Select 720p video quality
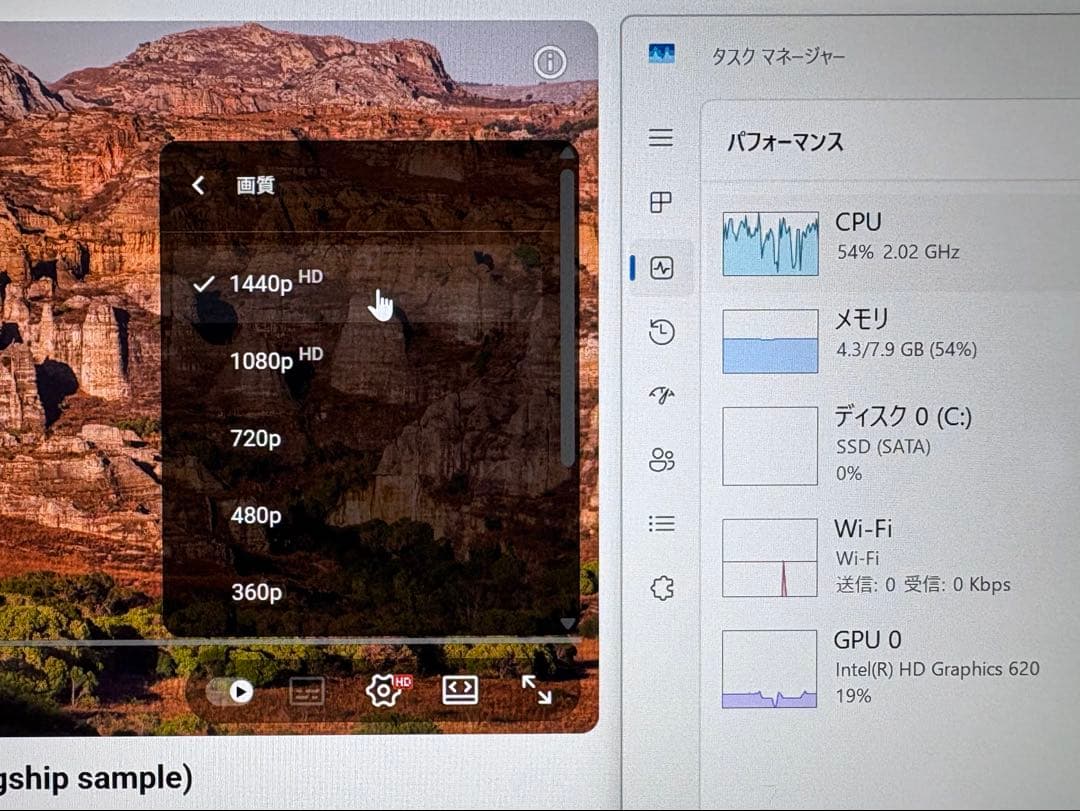Viewport: 1080px width, 811px height. click(255, 438)
